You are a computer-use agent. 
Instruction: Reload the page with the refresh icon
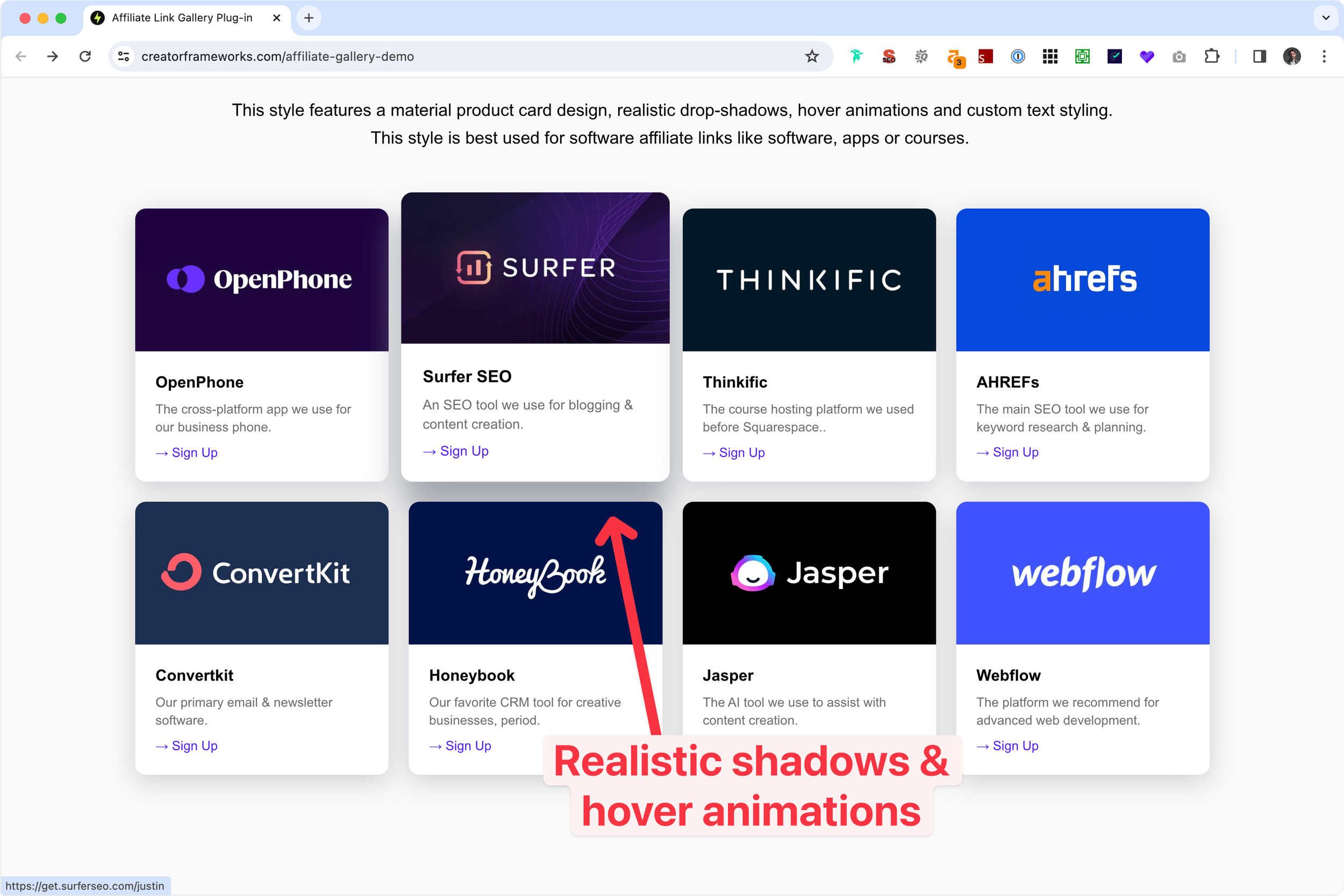coord(85,56)
